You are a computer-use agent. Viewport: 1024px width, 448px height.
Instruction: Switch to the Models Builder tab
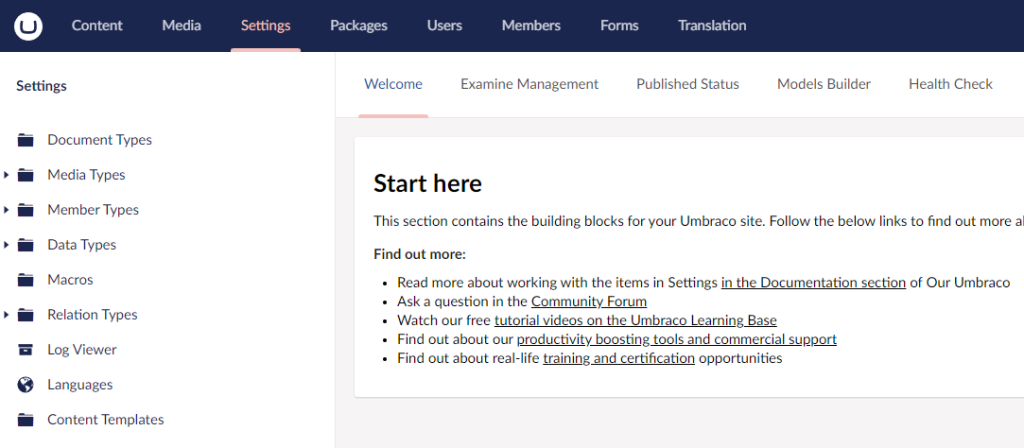(x=824, y=84)
